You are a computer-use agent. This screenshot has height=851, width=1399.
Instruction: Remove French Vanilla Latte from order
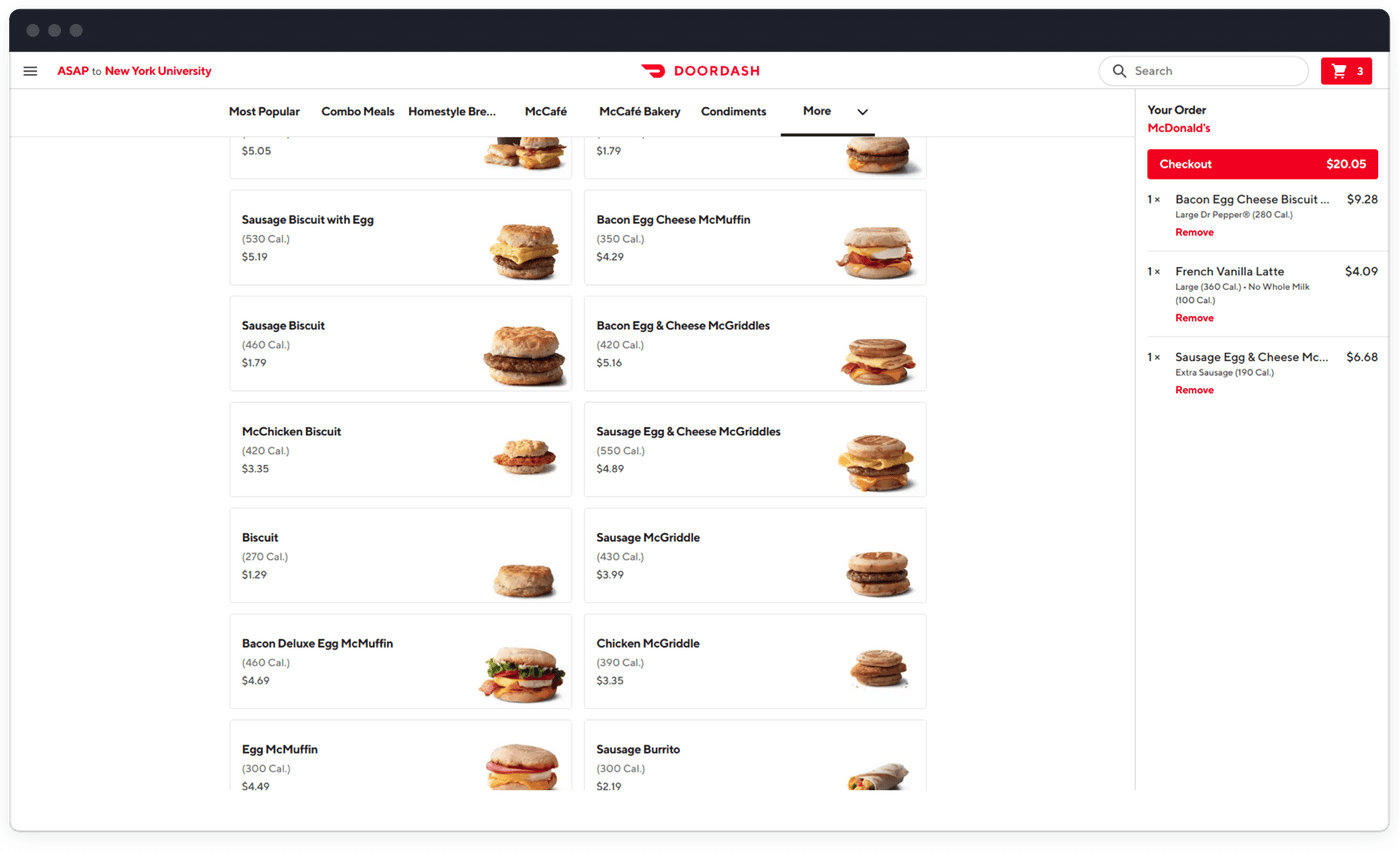pos(1194,318)
